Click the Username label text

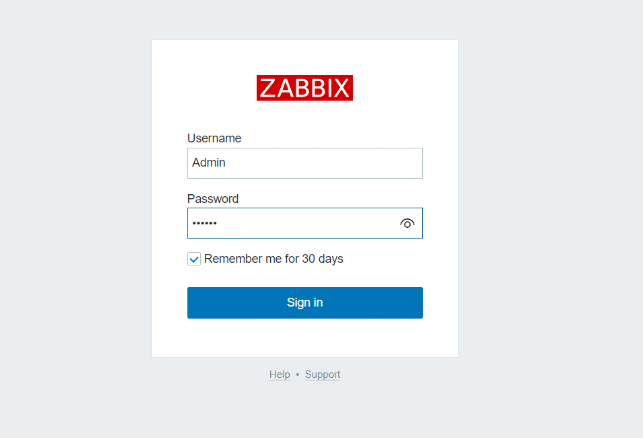point(214,138)
